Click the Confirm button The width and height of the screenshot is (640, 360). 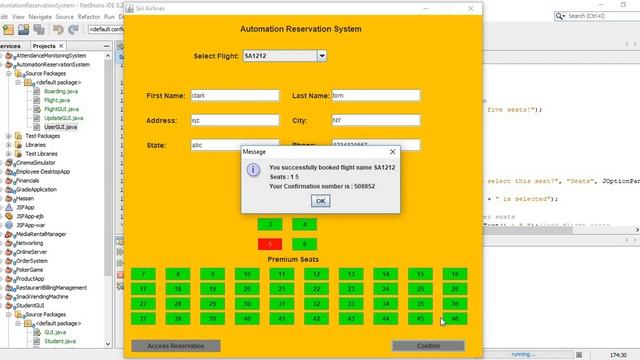pos(428,346)
